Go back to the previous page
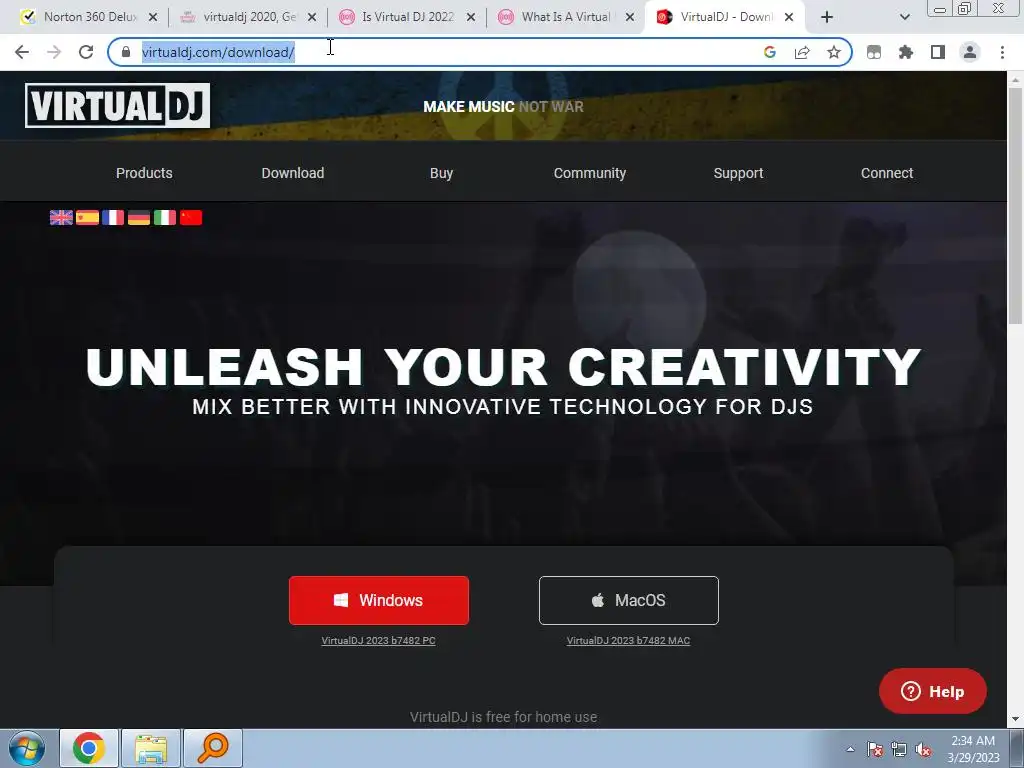1024x768 pixels. [x=22, y=52]
